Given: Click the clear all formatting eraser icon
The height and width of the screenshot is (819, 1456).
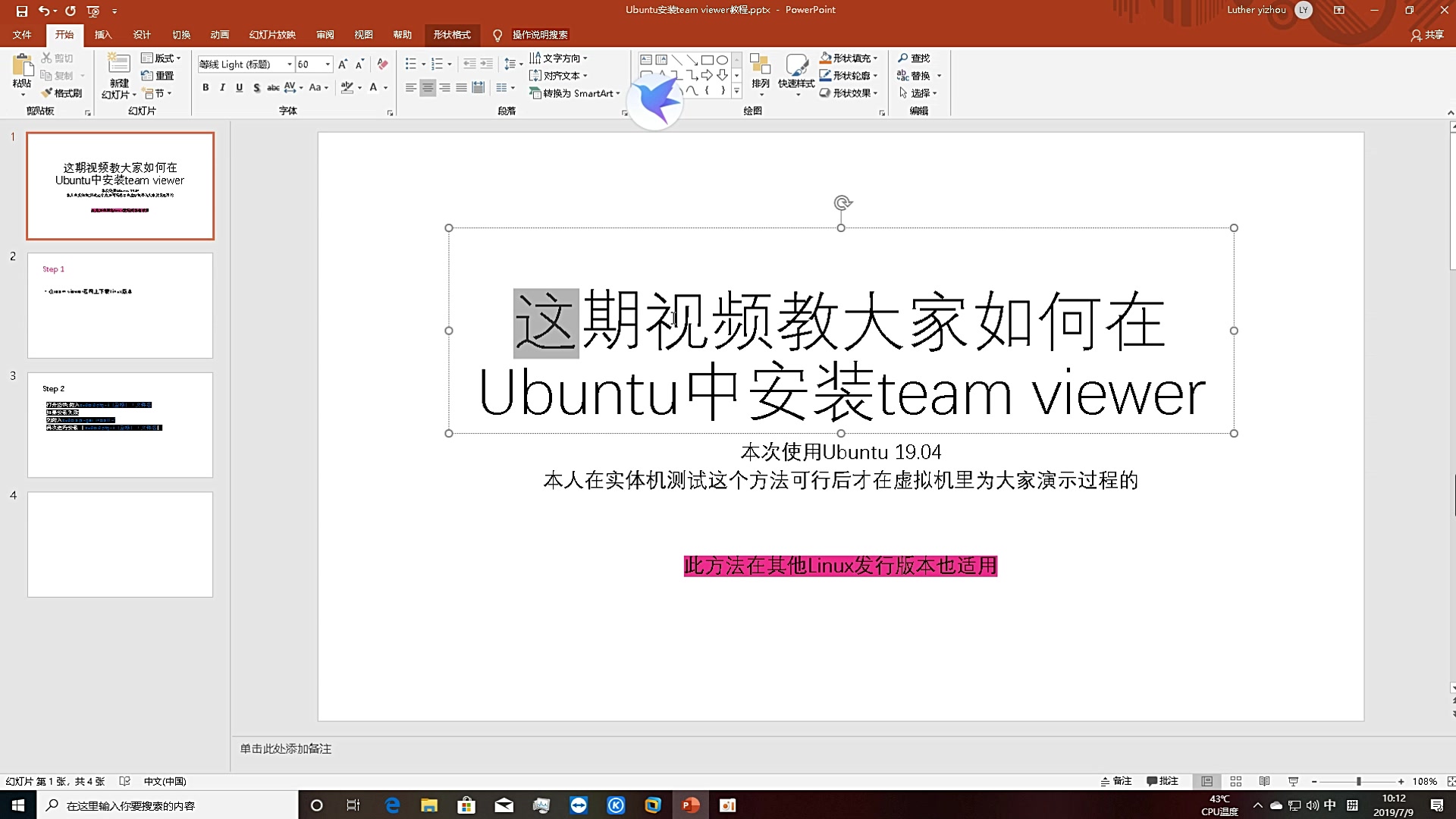Looking at the screenshot, I should pyautogui.click(x=383, y=64).
